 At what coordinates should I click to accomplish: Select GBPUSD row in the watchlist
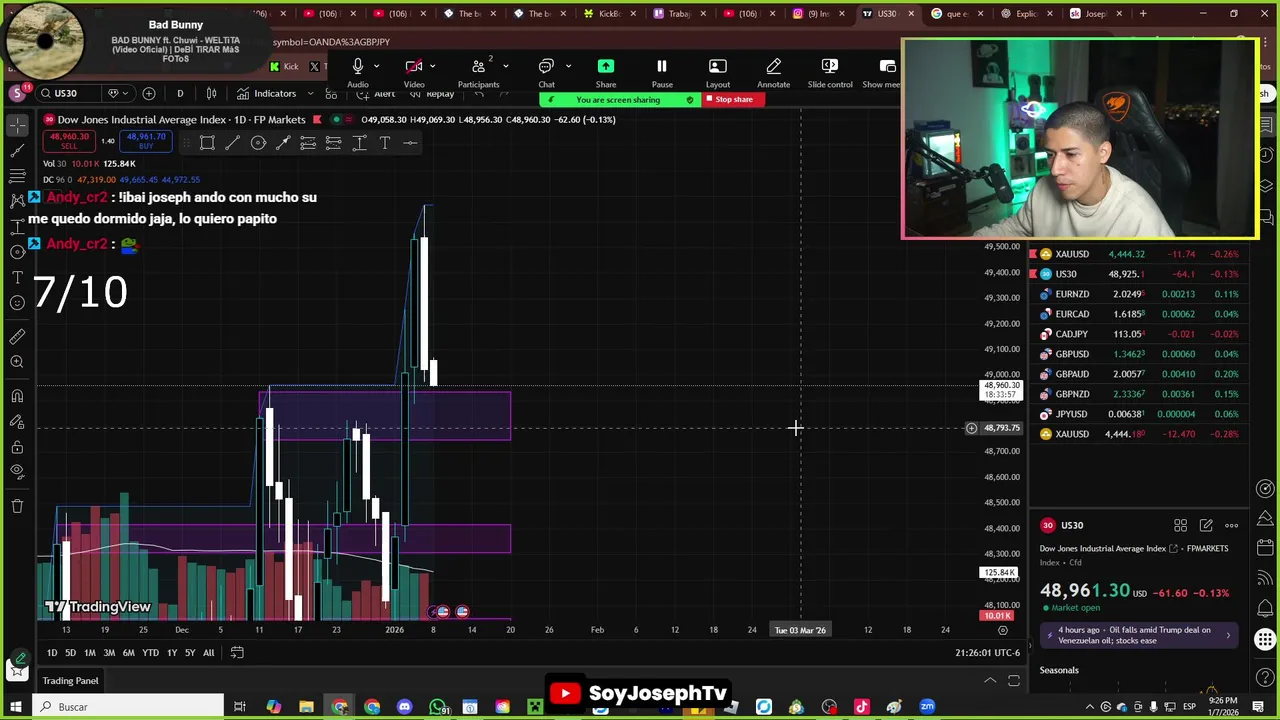1139,354
